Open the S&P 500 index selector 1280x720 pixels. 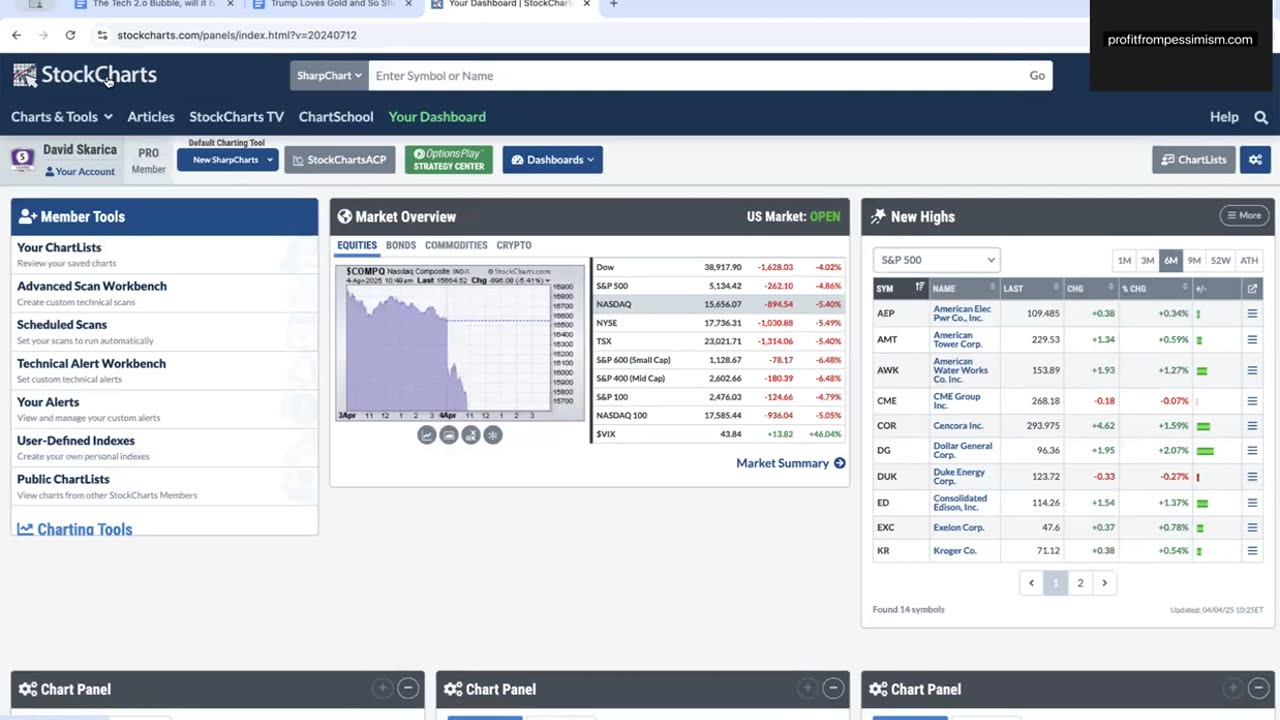(x=937, y=260)
